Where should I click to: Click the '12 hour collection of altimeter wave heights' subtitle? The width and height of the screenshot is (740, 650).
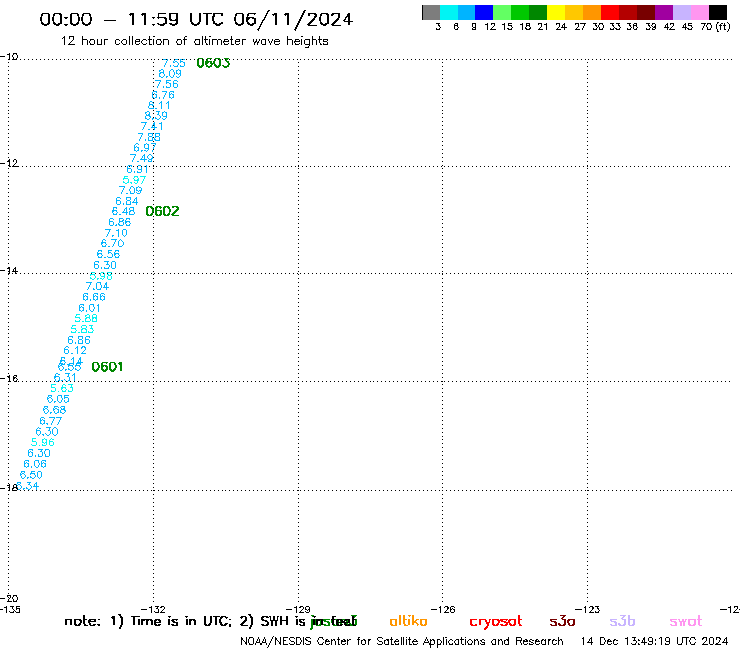pos(194,41)
